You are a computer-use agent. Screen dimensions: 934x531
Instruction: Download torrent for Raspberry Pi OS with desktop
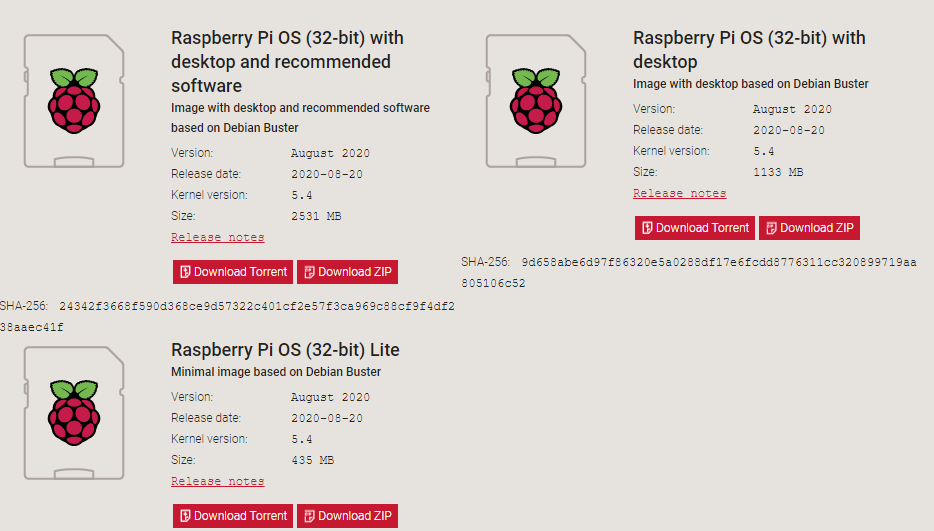coord(695,228)
